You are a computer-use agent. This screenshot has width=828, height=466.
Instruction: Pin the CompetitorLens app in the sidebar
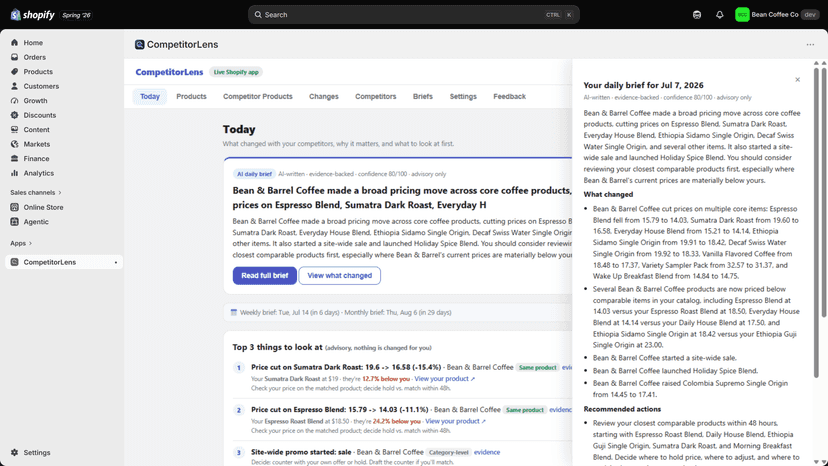tap(116, 262)
